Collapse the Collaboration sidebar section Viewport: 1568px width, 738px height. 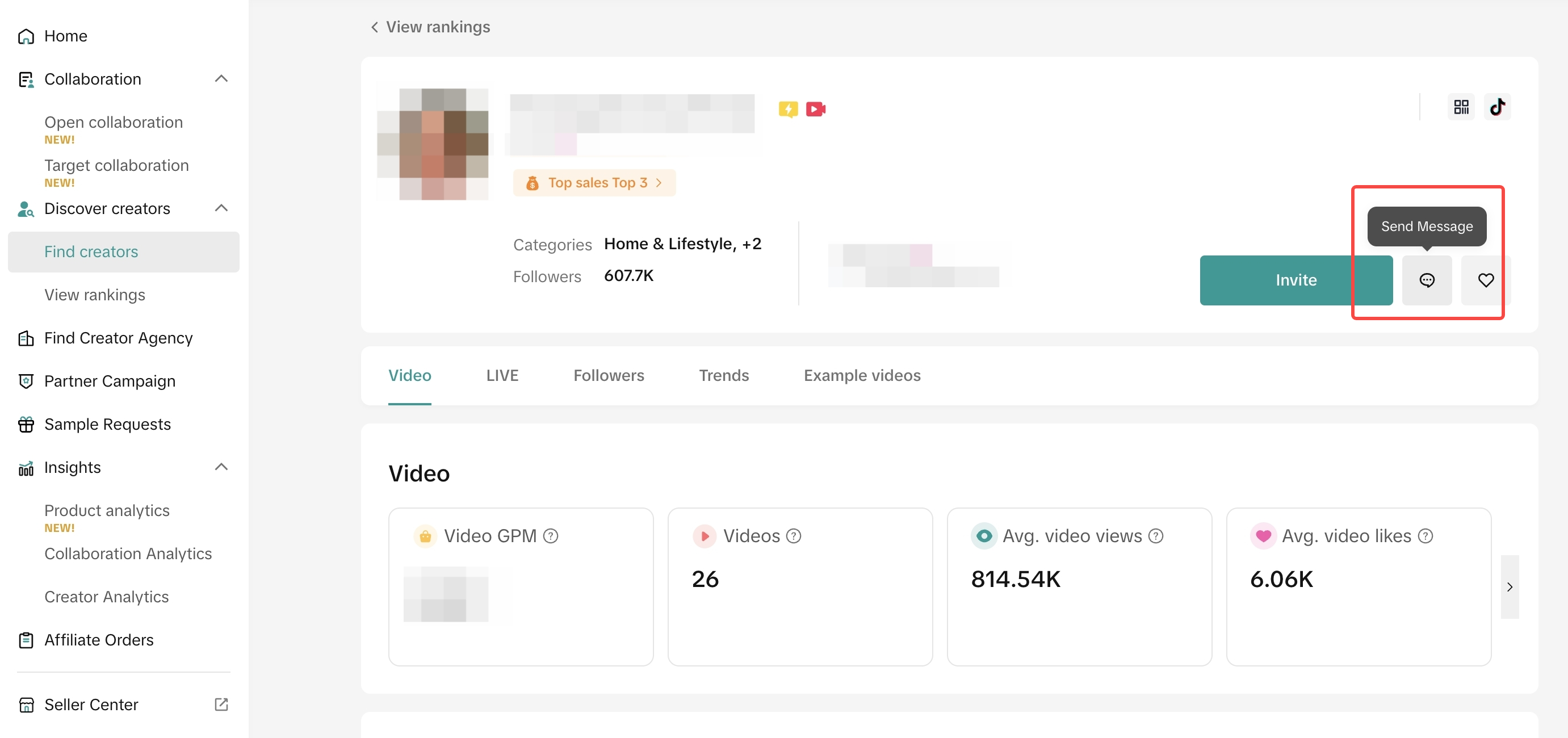tap(221, 78)
